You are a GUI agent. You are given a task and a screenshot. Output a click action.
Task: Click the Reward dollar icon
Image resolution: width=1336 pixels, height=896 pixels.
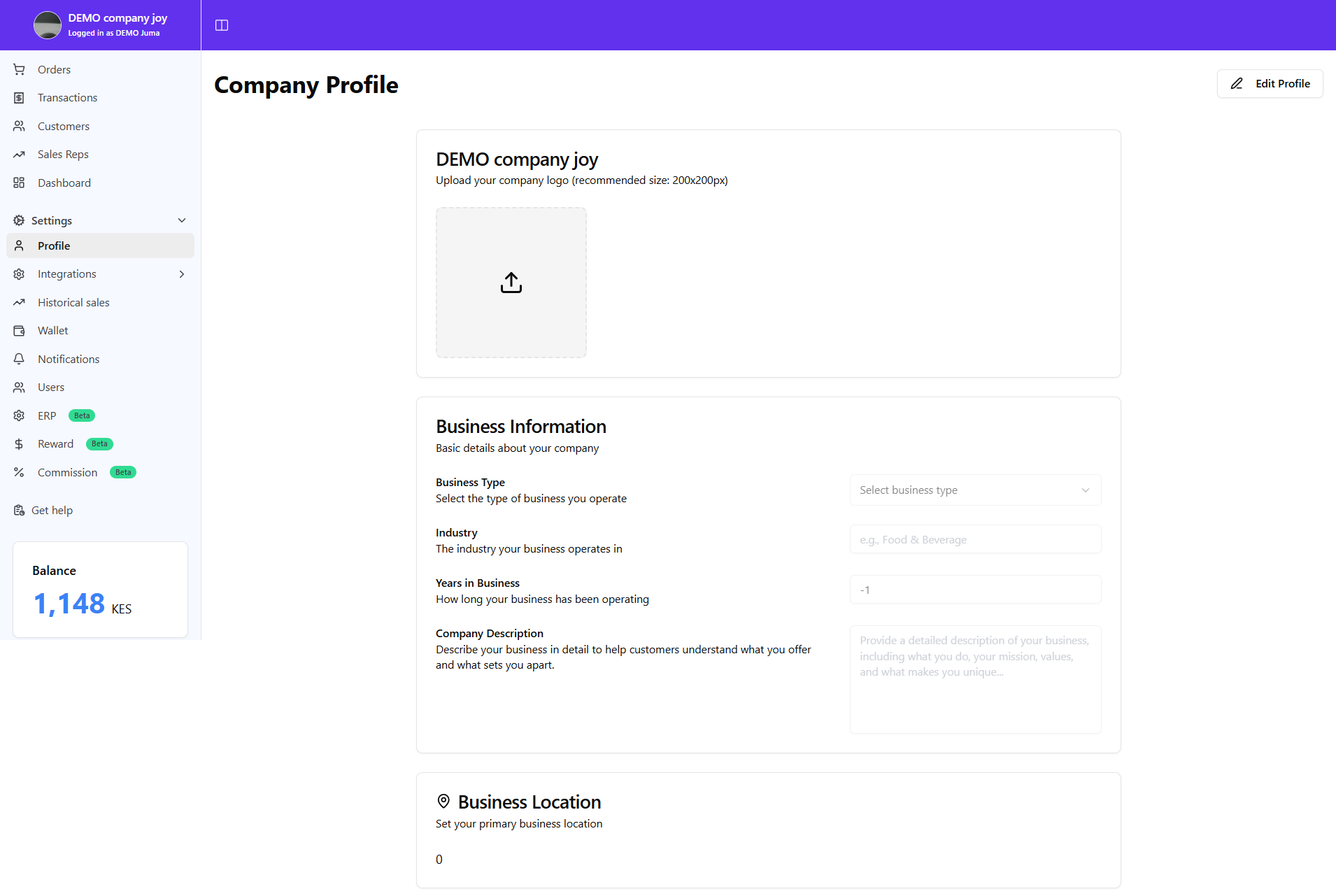(x=19, y=443)
